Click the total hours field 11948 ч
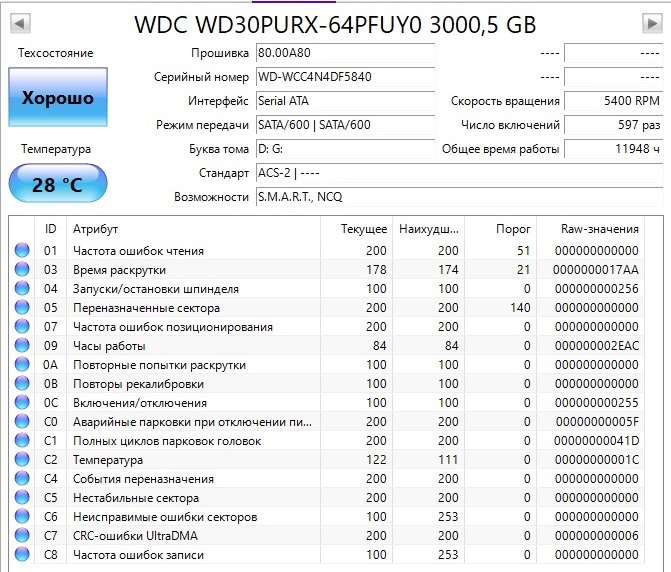The image size is (671, 572). point(613,149)
